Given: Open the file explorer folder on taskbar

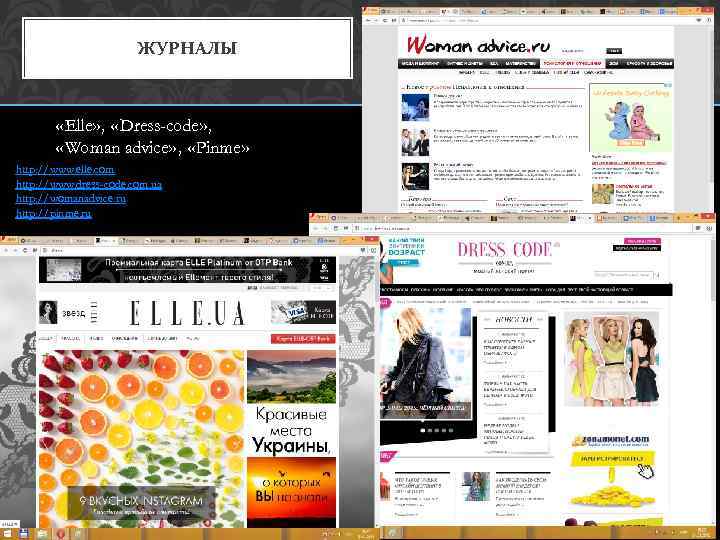Looking at the screenshot, I should [x=42, y=534].
